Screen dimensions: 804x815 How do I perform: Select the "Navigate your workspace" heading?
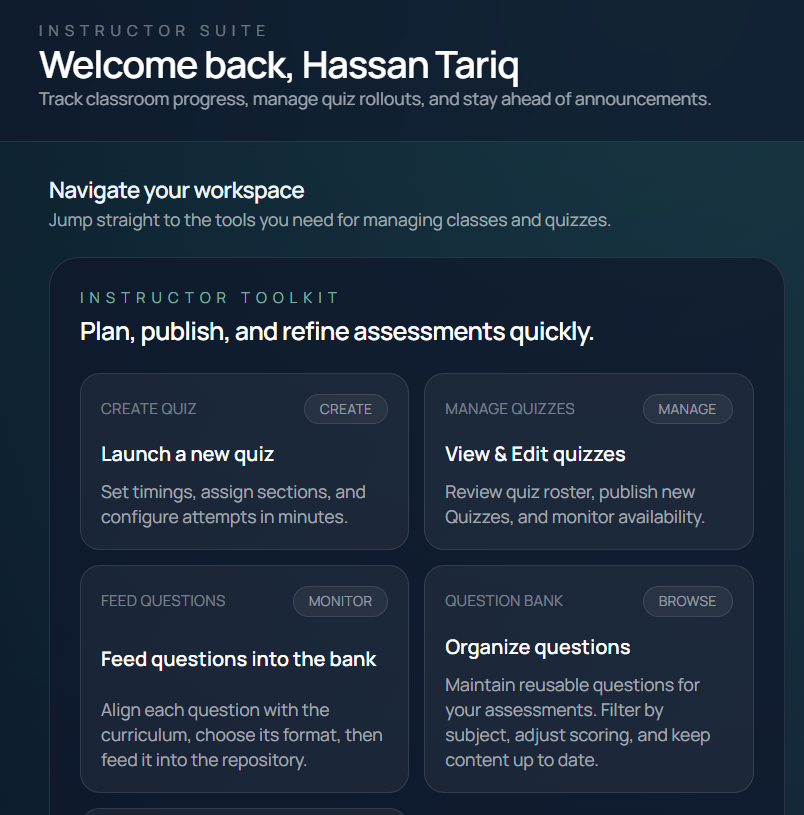(176, 190)
